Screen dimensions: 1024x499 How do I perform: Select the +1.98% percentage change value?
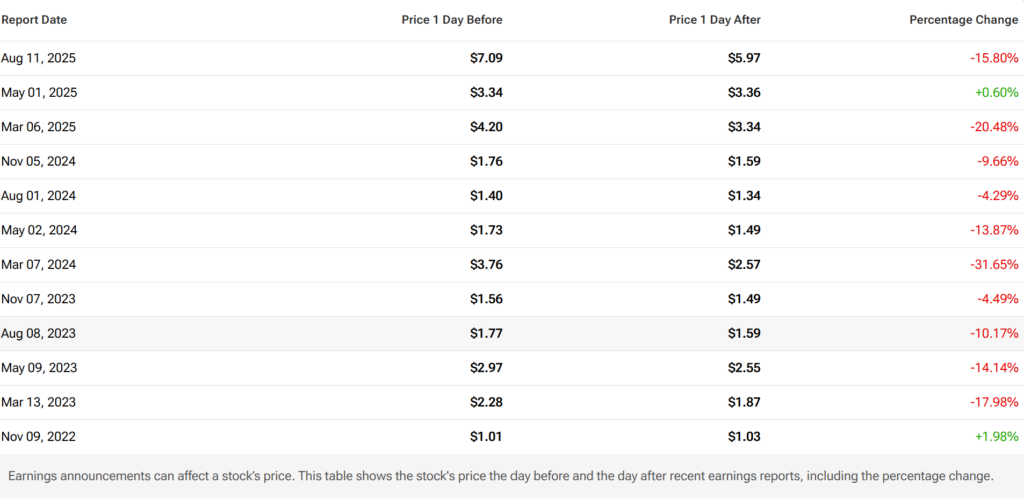[996, 437]
